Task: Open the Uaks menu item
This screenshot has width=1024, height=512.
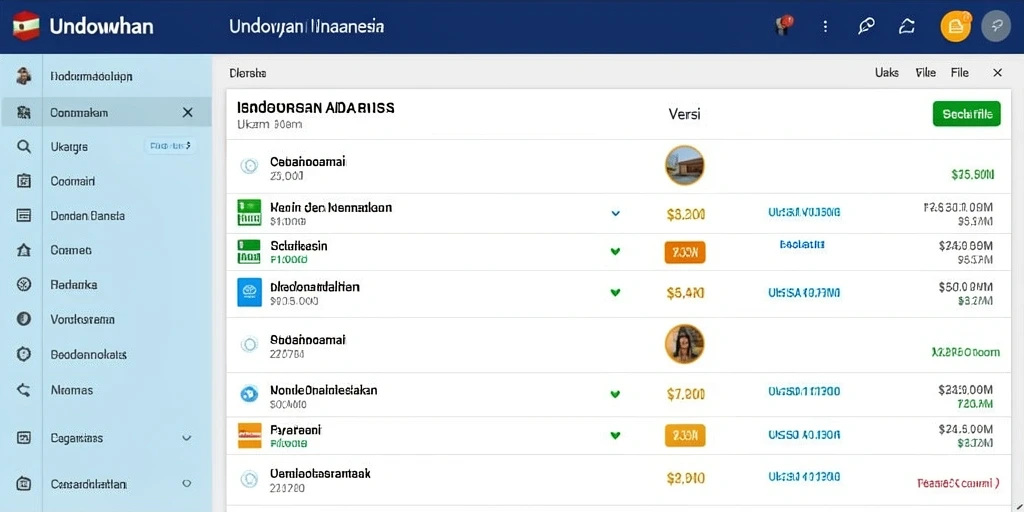Action: 886,73
